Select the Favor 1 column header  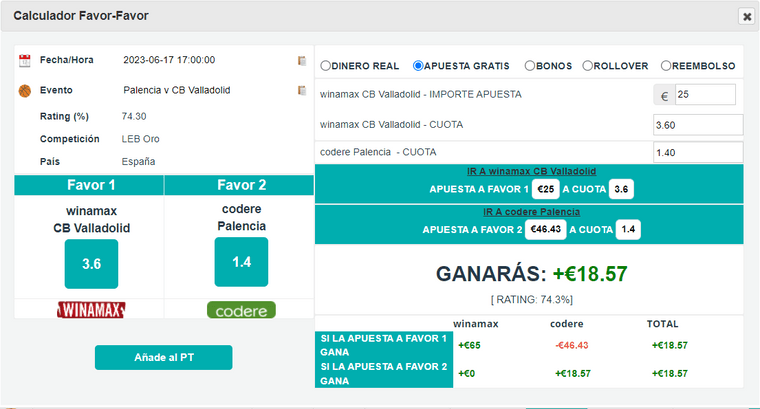click(x=89, y=185)
